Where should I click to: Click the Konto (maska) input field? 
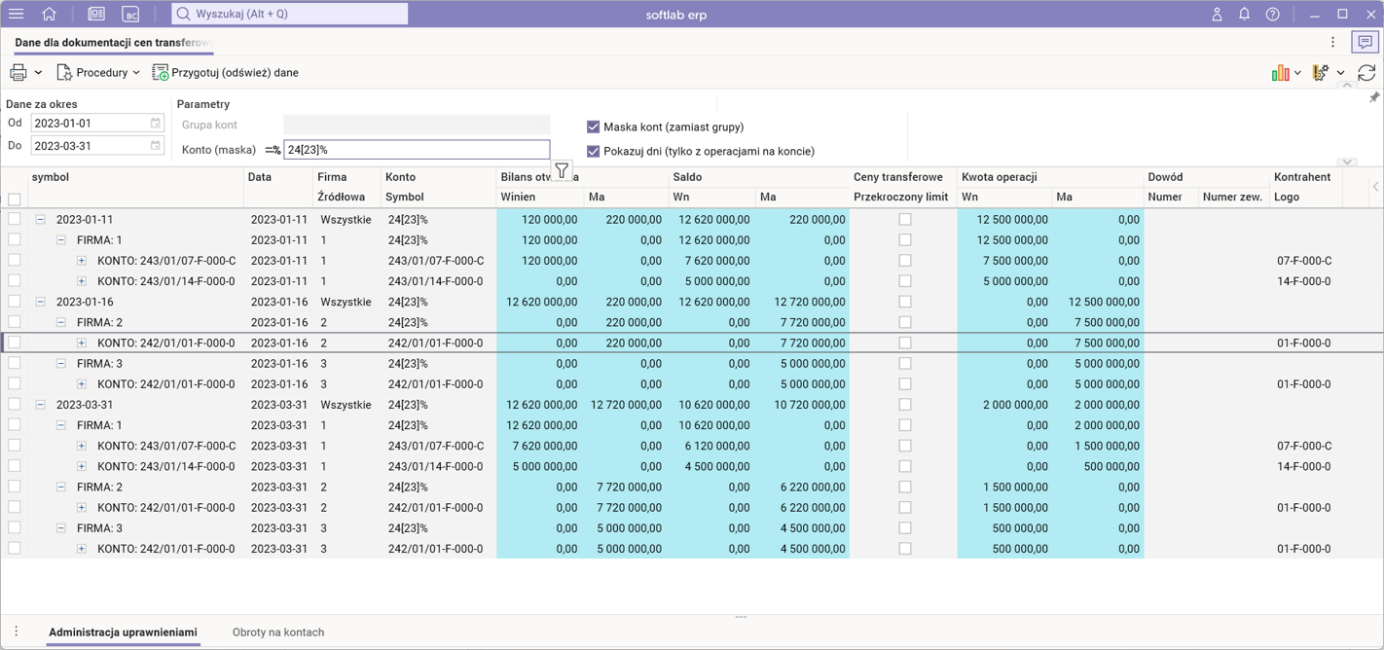(x=416, y=150)
